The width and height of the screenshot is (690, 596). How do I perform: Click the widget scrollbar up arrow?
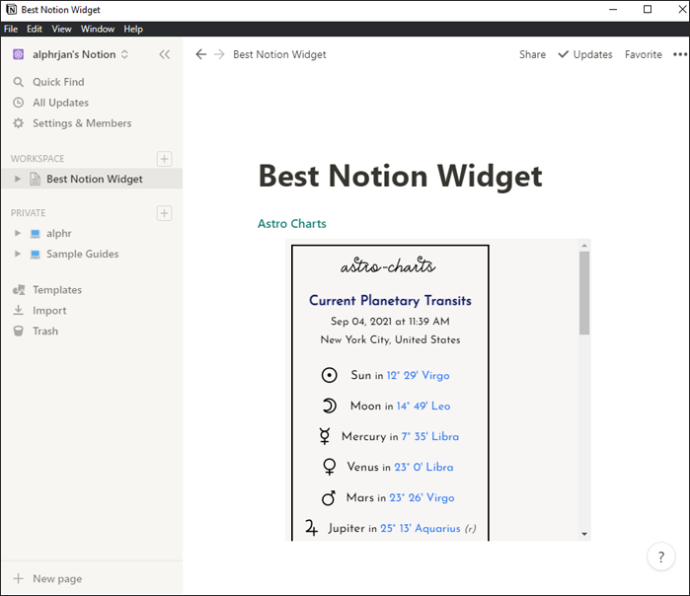(x=584, y=246)
